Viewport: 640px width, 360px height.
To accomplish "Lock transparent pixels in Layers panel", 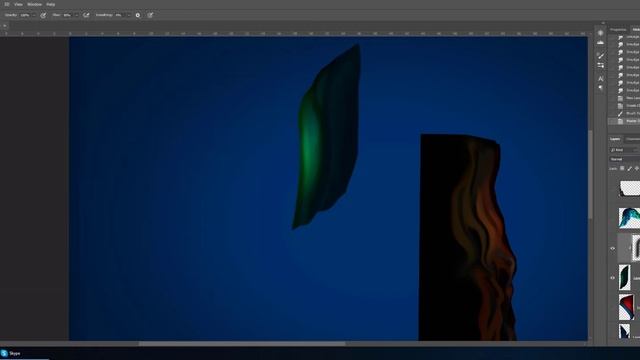I will [x=622, y=168].
